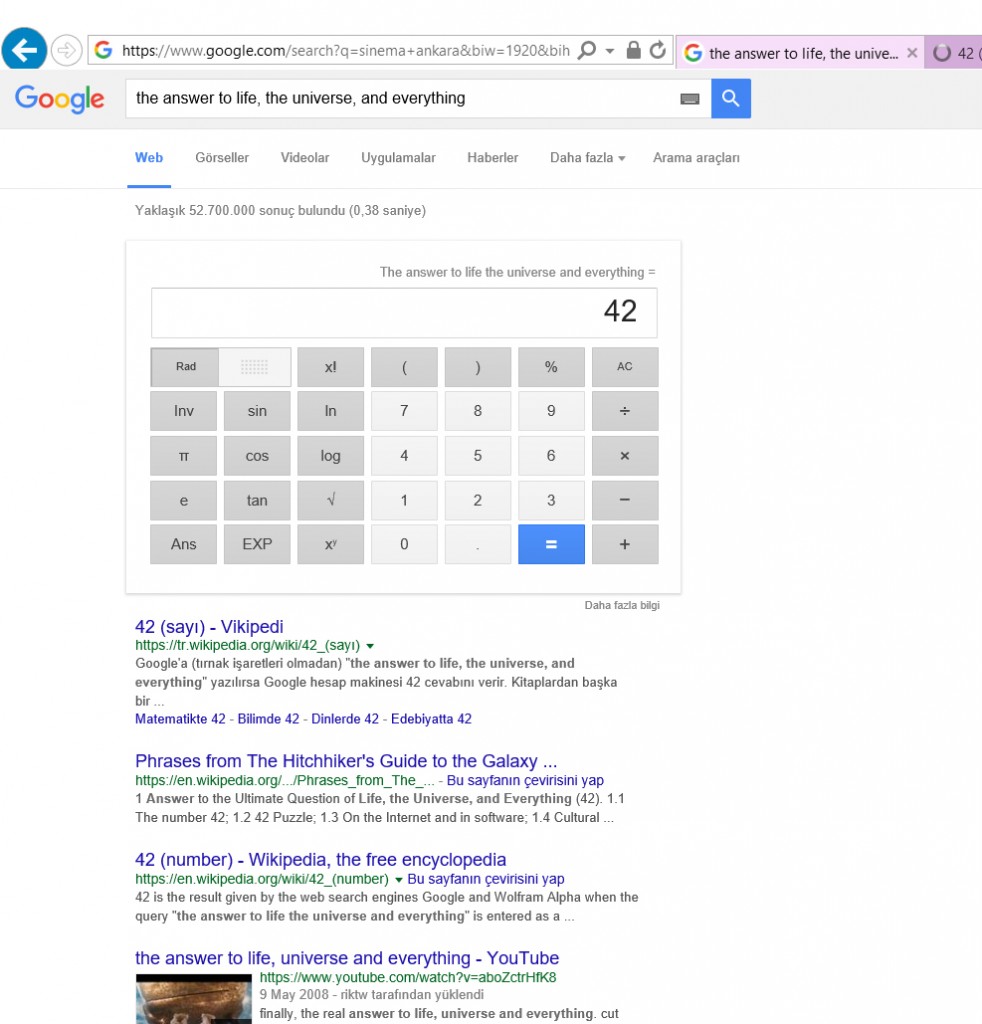Open the Uygulamalar tab
982x1024 pixels.
tap(398, 157)
